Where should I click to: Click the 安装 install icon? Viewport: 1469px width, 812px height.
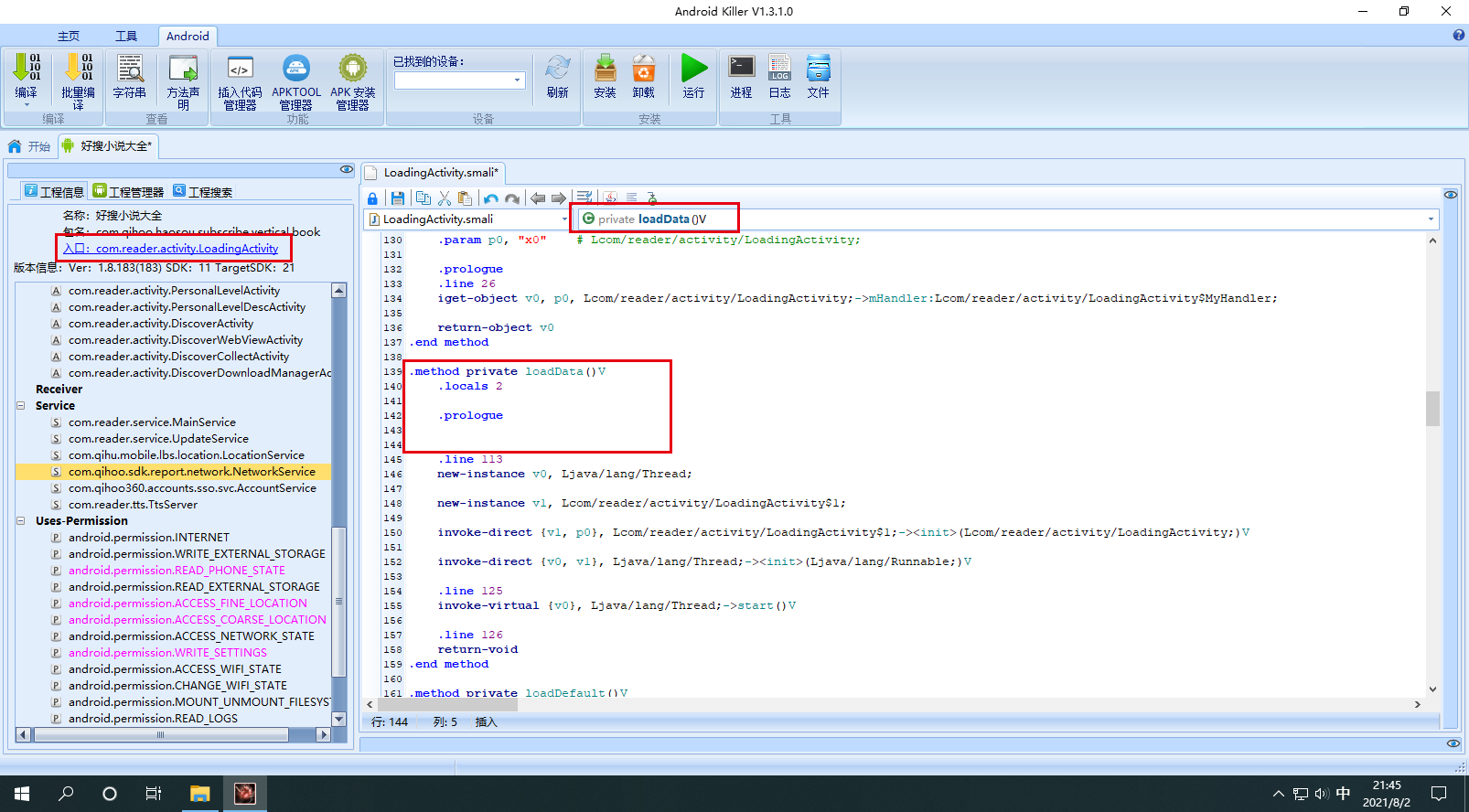tap(605, 69)
